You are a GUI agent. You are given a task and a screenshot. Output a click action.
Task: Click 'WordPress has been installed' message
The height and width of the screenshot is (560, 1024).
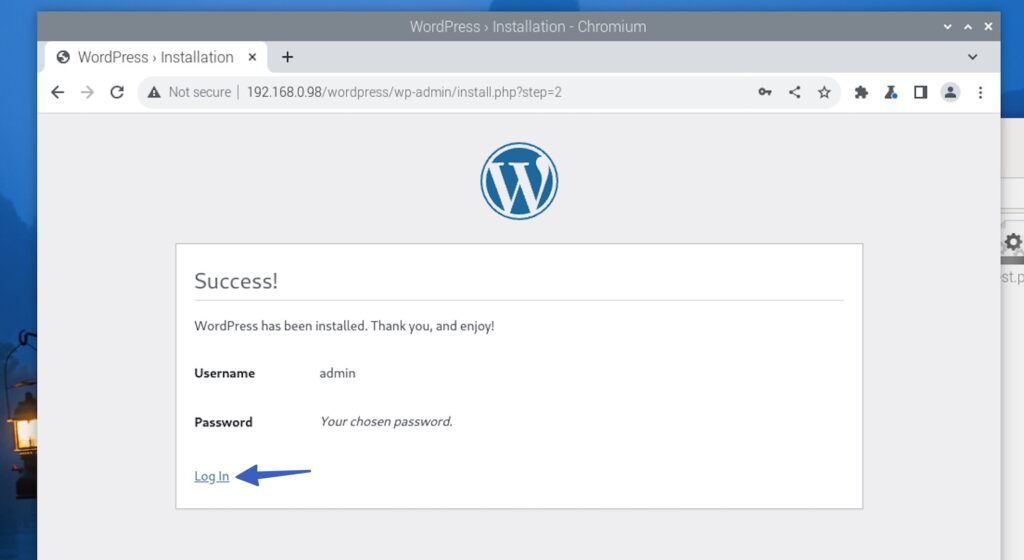[x=344, y=326]
